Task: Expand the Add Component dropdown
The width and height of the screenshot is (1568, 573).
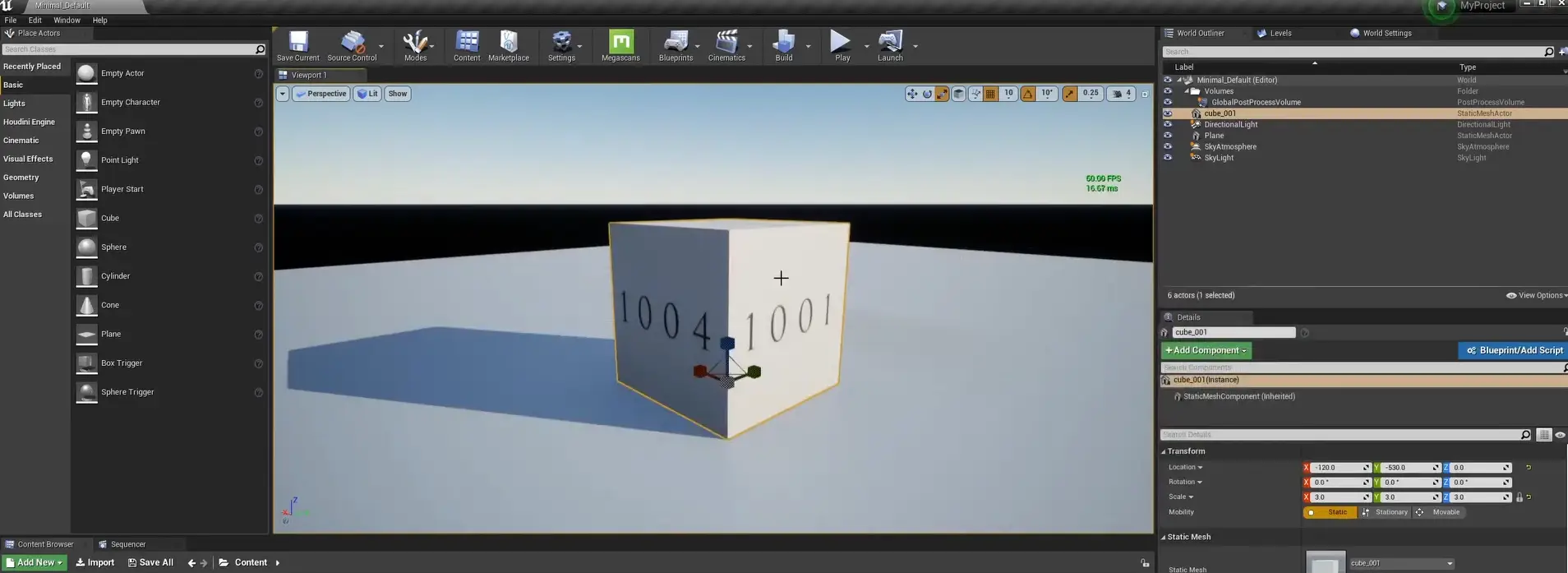Action: tap(1206, 350)
